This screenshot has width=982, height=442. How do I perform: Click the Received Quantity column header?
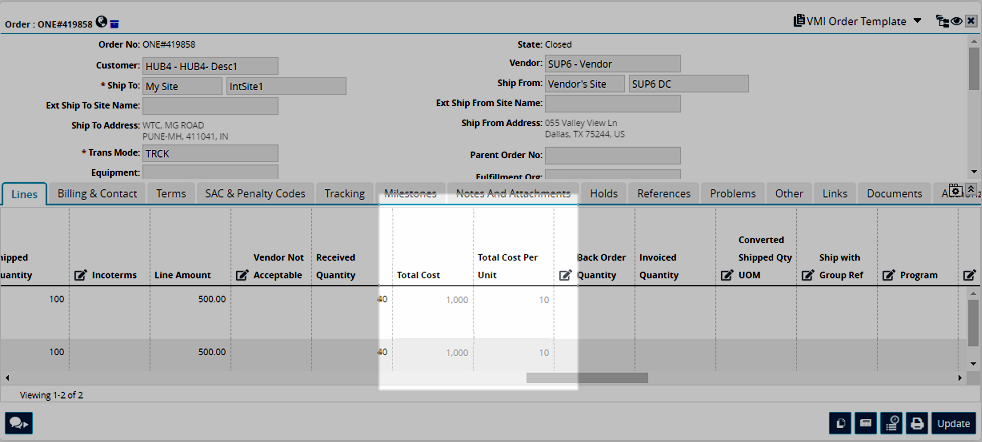click(x=336, y=266)
